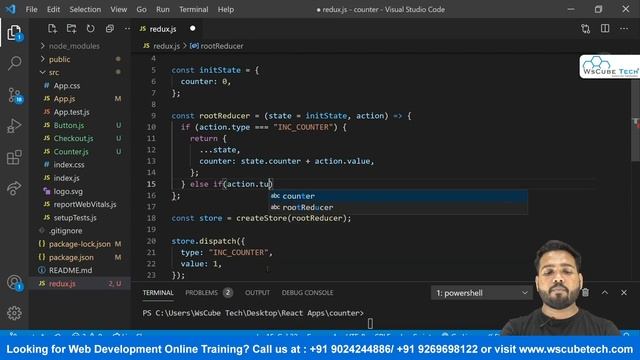
Task: Open App.css in the explorer
Action: click(67, 86)
